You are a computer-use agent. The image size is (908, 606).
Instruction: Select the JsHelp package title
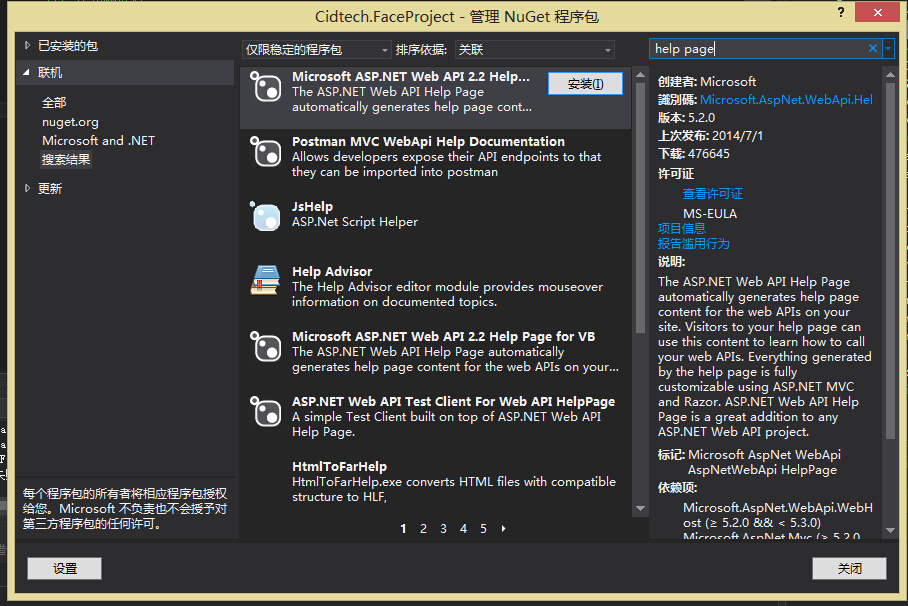(x=312, y=206)
